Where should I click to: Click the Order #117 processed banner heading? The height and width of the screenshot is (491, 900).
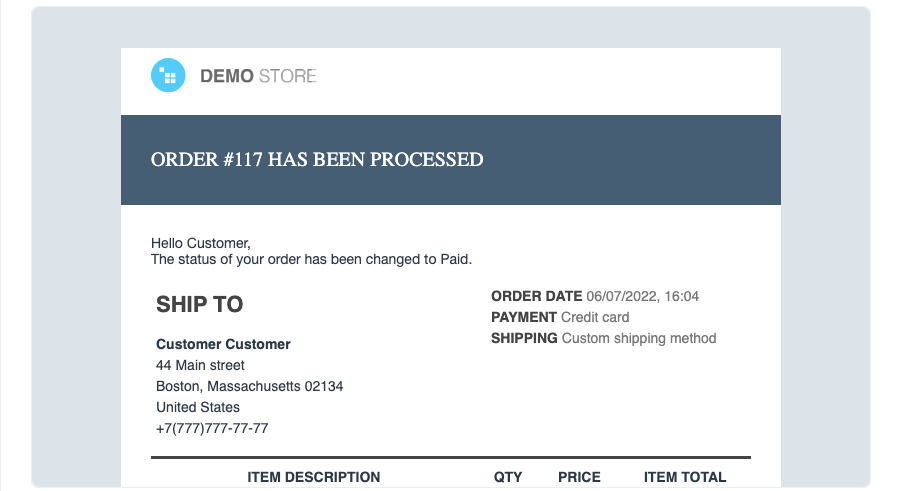pyautogui.click(x=317, y=159)
